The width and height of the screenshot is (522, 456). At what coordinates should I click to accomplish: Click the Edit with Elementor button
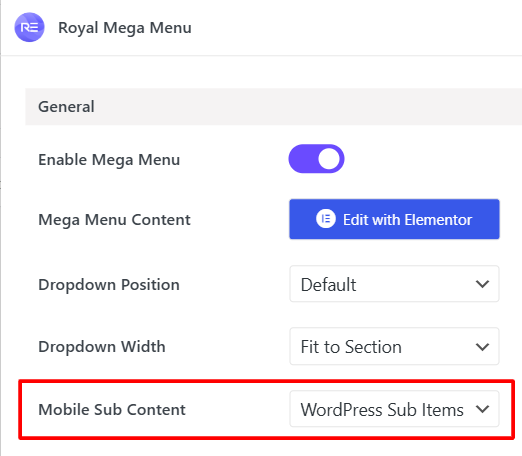tap(394, 219)
